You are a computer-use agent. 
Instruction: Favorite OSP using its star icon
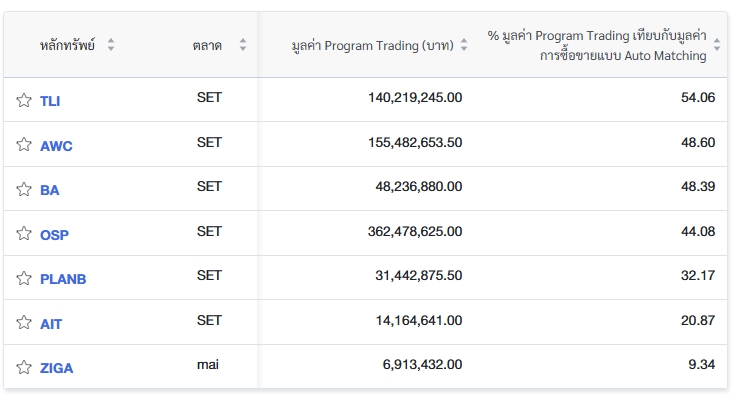(x=24, y=234)
